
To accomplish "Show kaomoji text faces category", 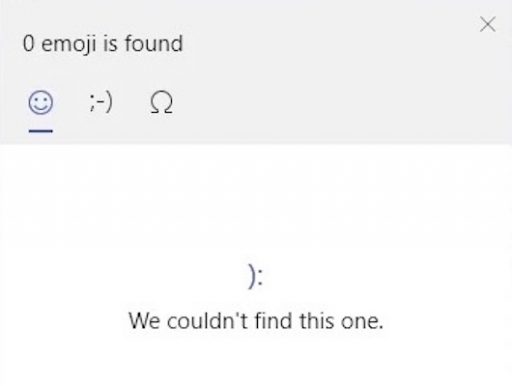I will 101,102.
